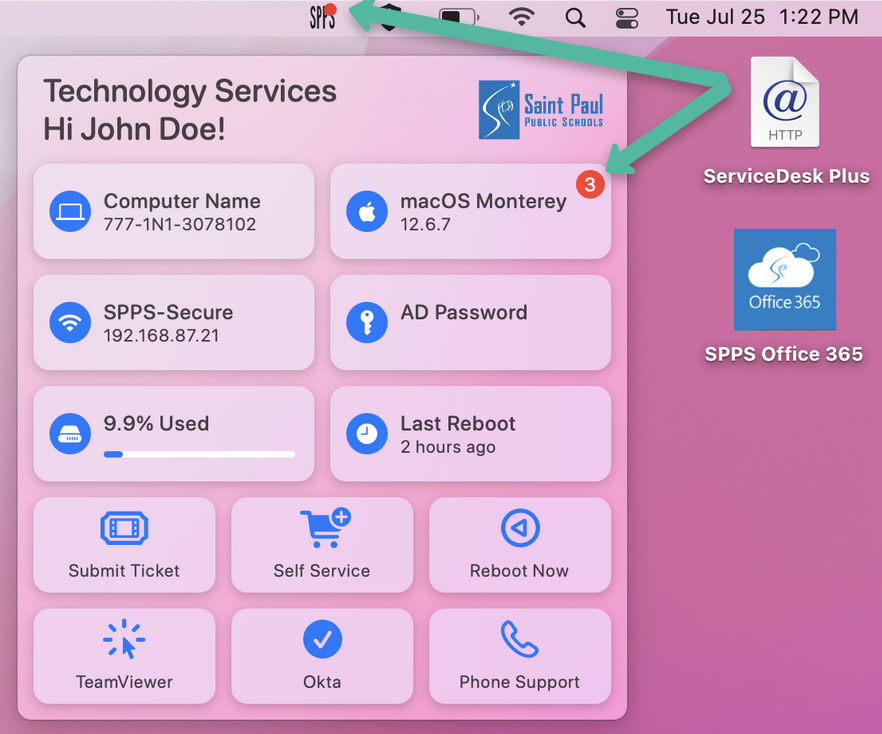The image size is (882, 734).
Task: Click the SPPS-Secure Wi-Fi icon
Action: tap(70, 322)
